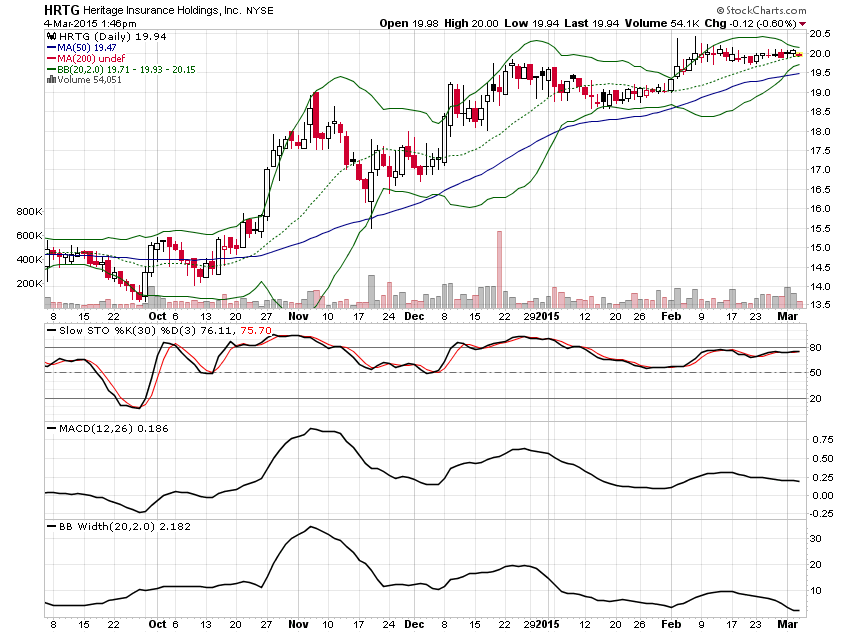Click the HRTG ticker symbol title
Screen dimensions: 850x633
tap(62, 10)
